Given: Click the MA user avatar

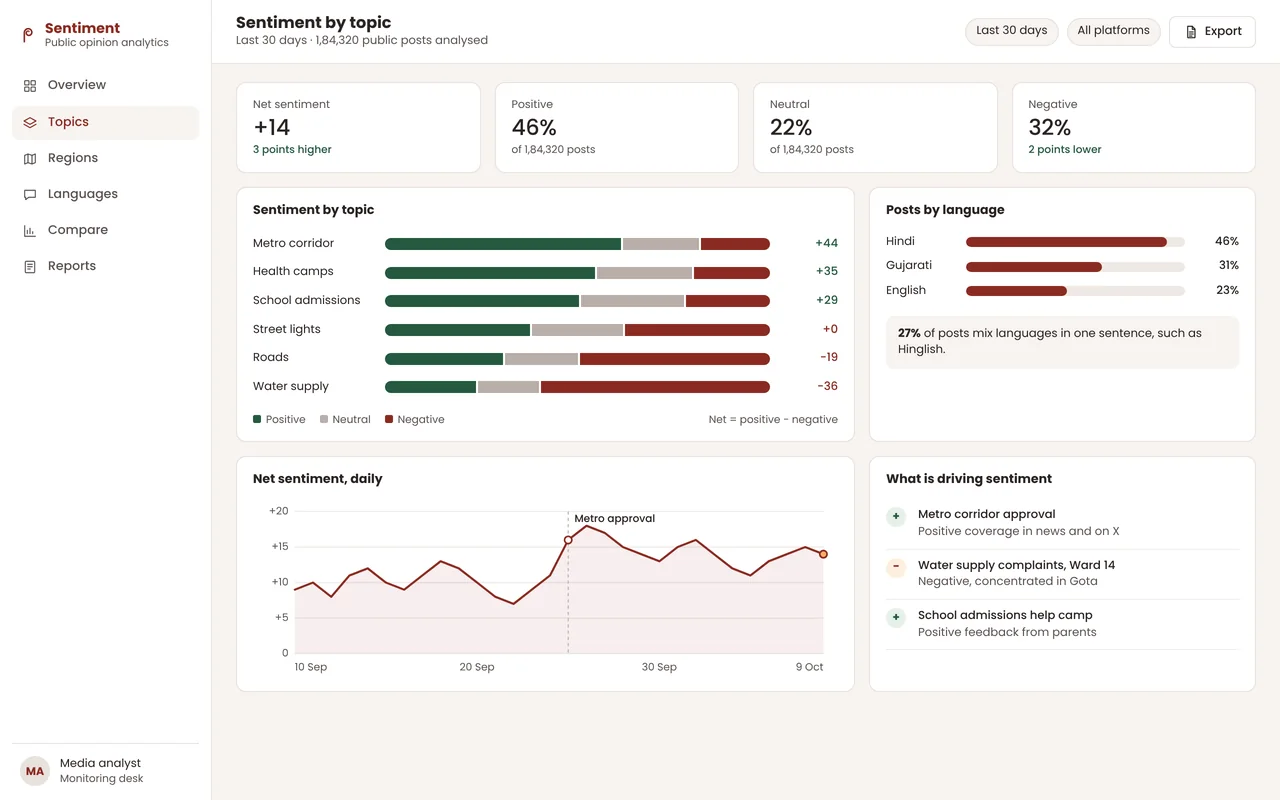Looking at the screenshot, I should tap(35, 771).
